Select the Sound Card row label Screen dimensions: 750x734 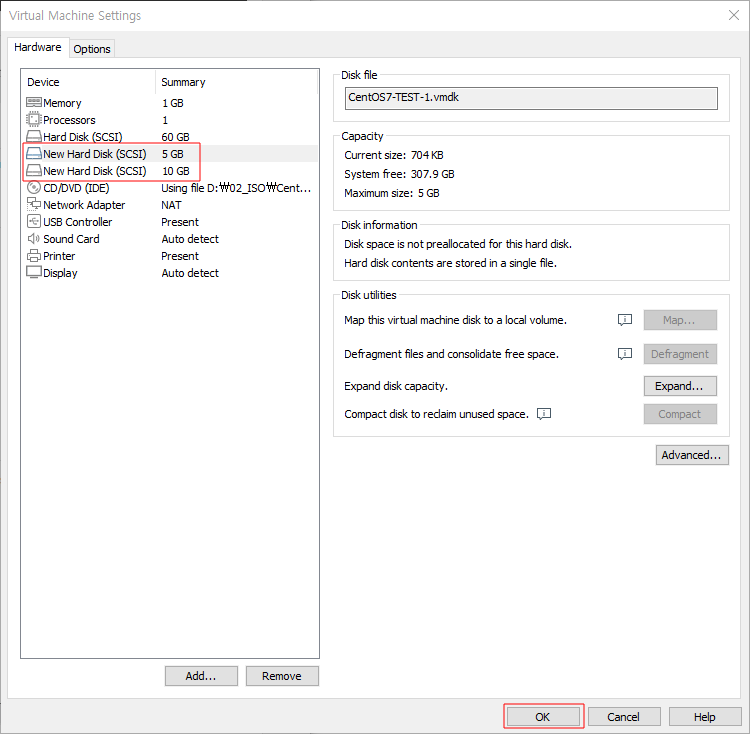pyautogui.click(x=71, y=239)
